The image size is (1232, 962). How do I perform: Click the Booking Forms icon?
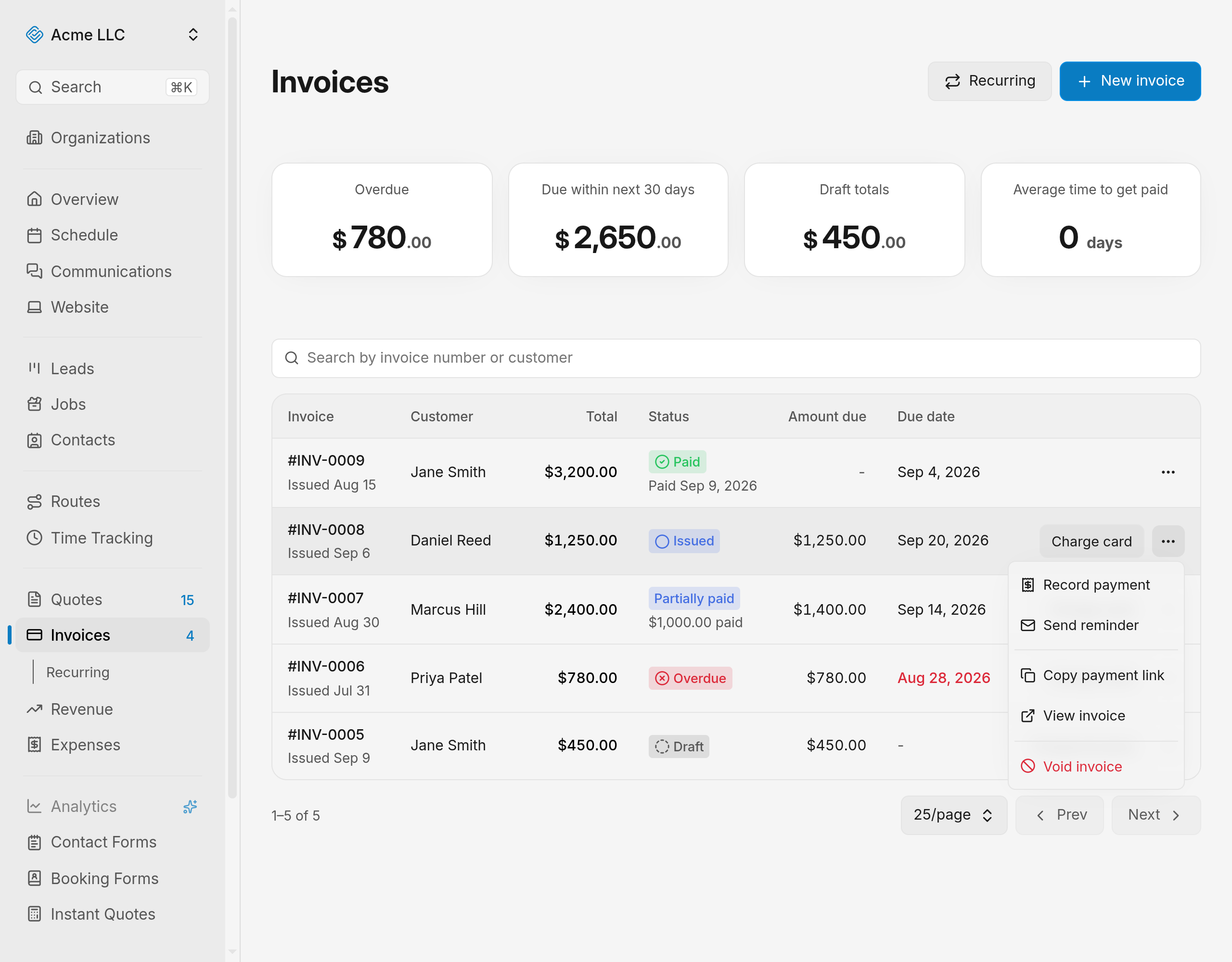35,878
